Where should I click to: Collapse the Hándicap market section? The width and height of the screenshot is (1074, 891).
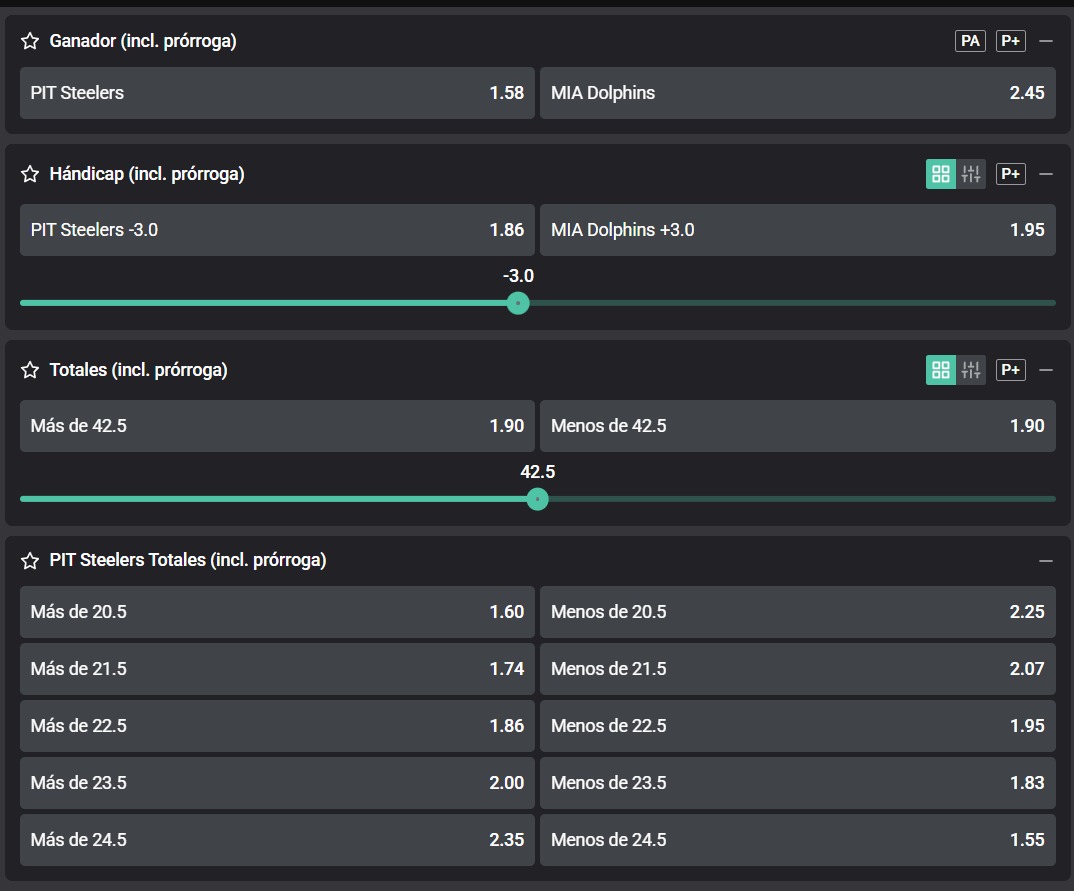[1046, 174]
